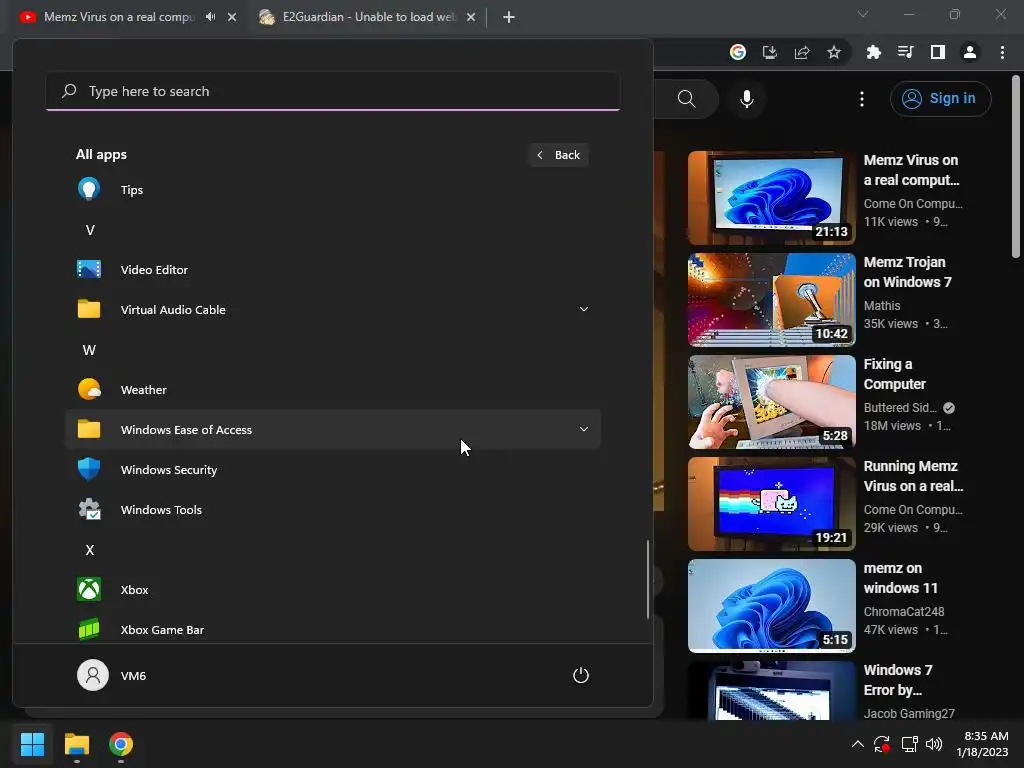Open the Tips app
The image size is (1024, 768).
click(332, 190)
